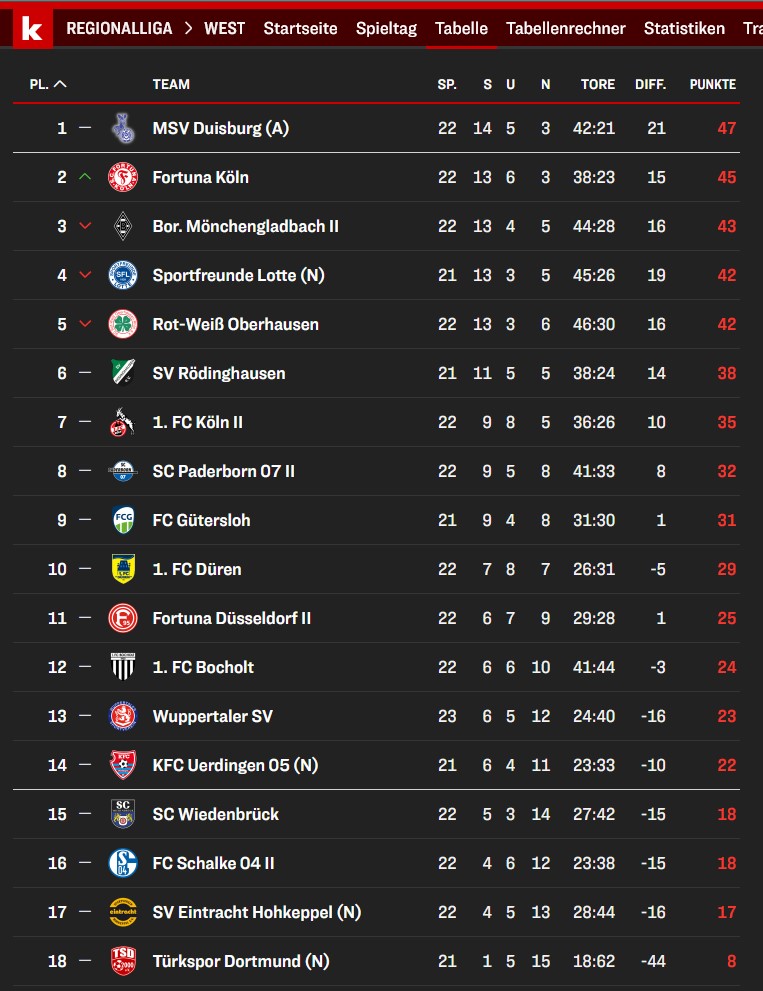
Task: Go to the Statistiken tab
Action: coord(684,28)
